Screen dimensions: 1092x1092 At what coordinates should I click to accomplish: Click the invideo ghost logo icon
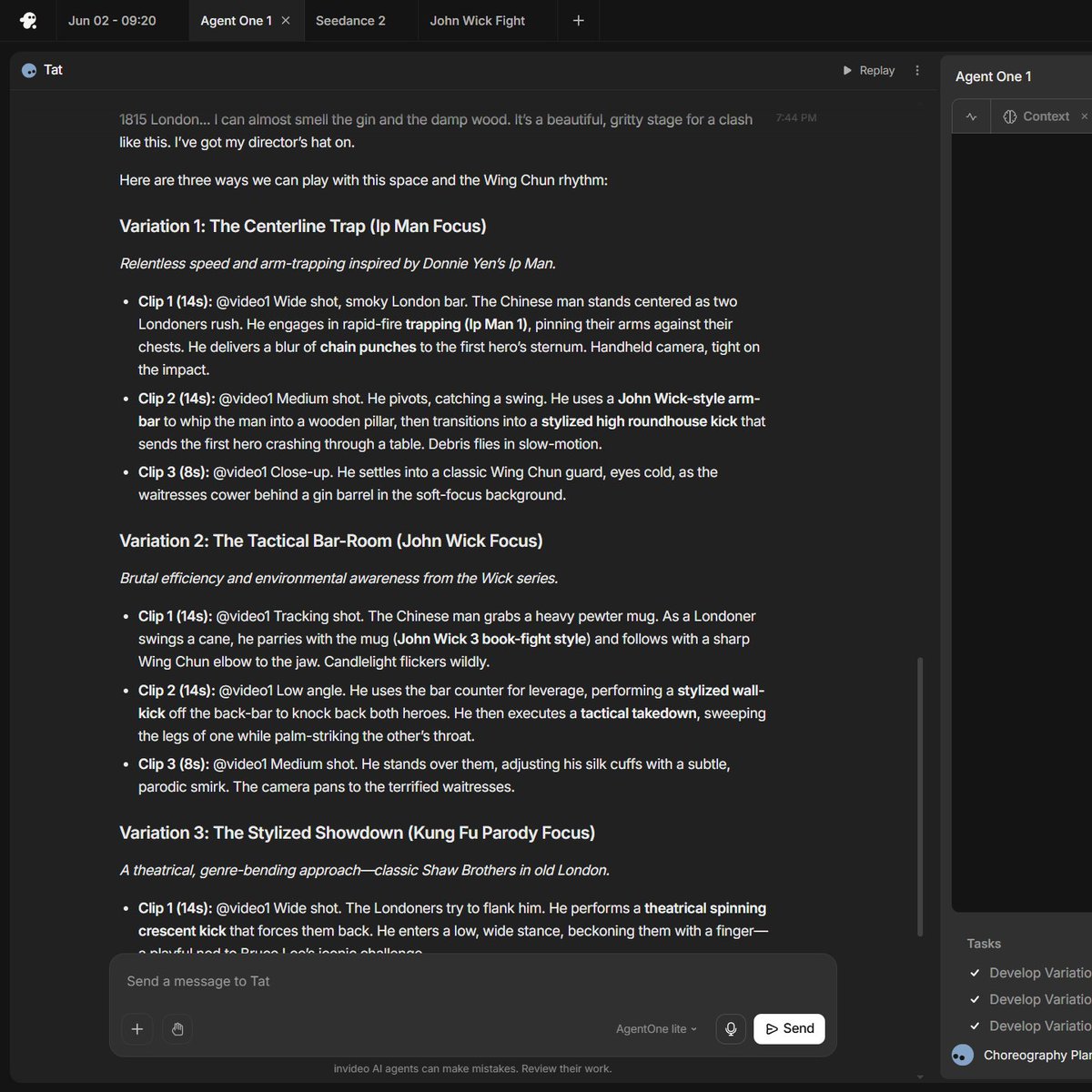(x=28, y=20)
